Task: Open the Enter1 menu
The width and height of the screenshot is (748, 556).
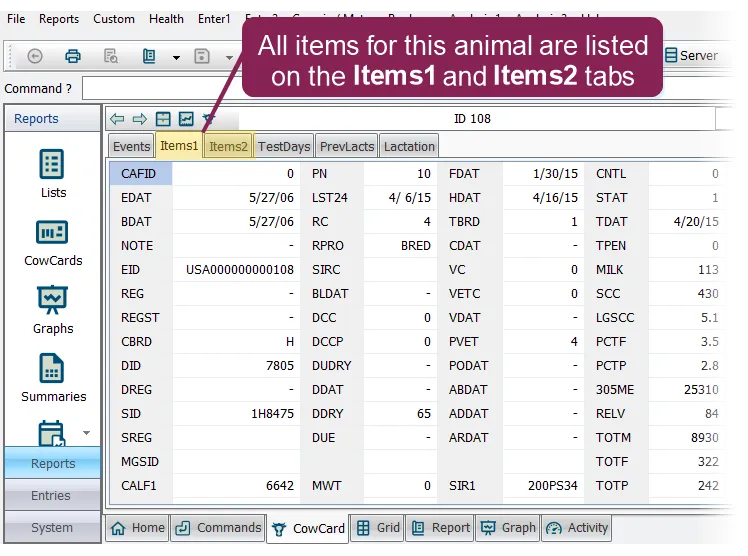Action: 214,19
